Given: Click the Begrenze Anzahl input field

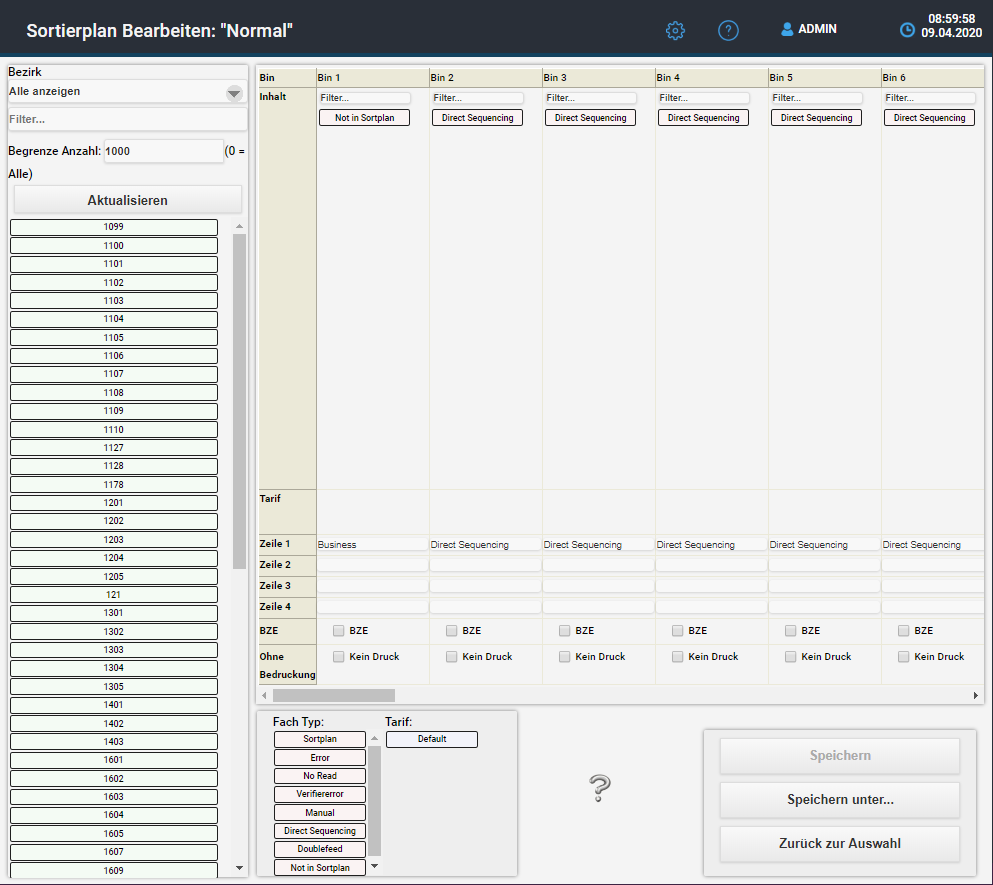Looking at the screenshot, I should click(163, 152).
